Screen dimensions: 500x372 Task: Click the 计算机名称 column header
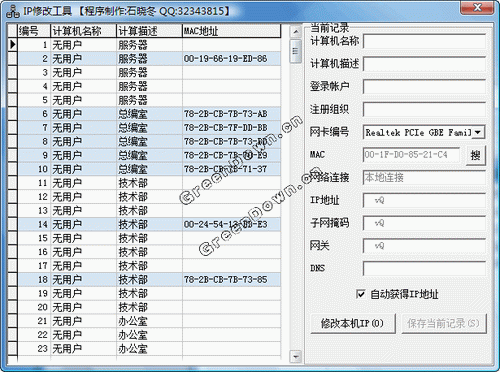coord(83,31)
